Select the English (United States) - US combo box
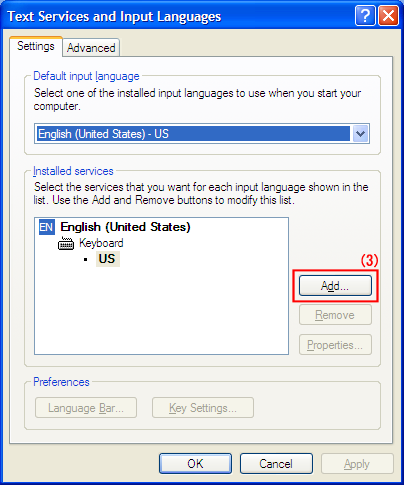 tap(202, 134)
